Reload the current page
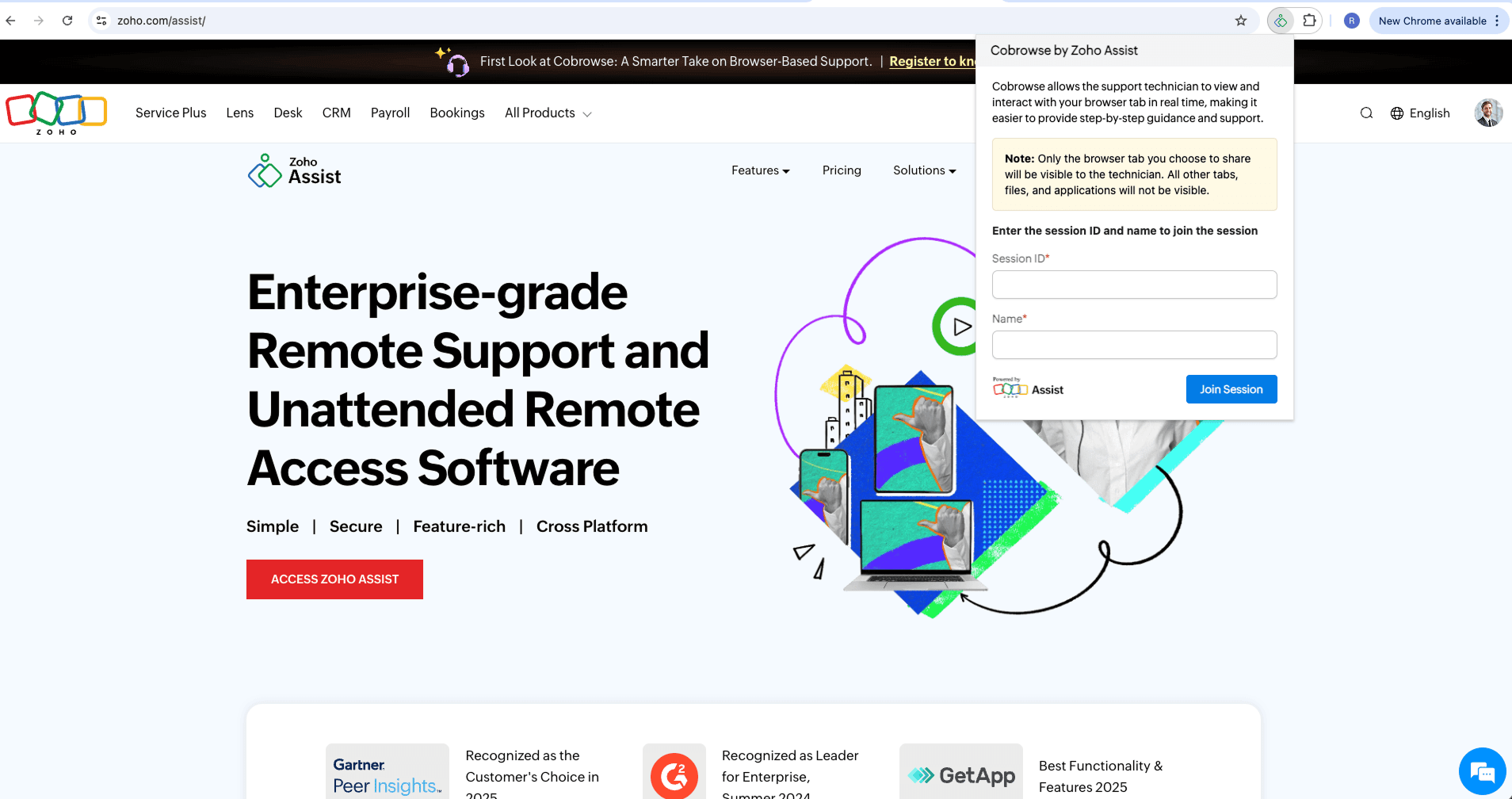 pos(67,21)
